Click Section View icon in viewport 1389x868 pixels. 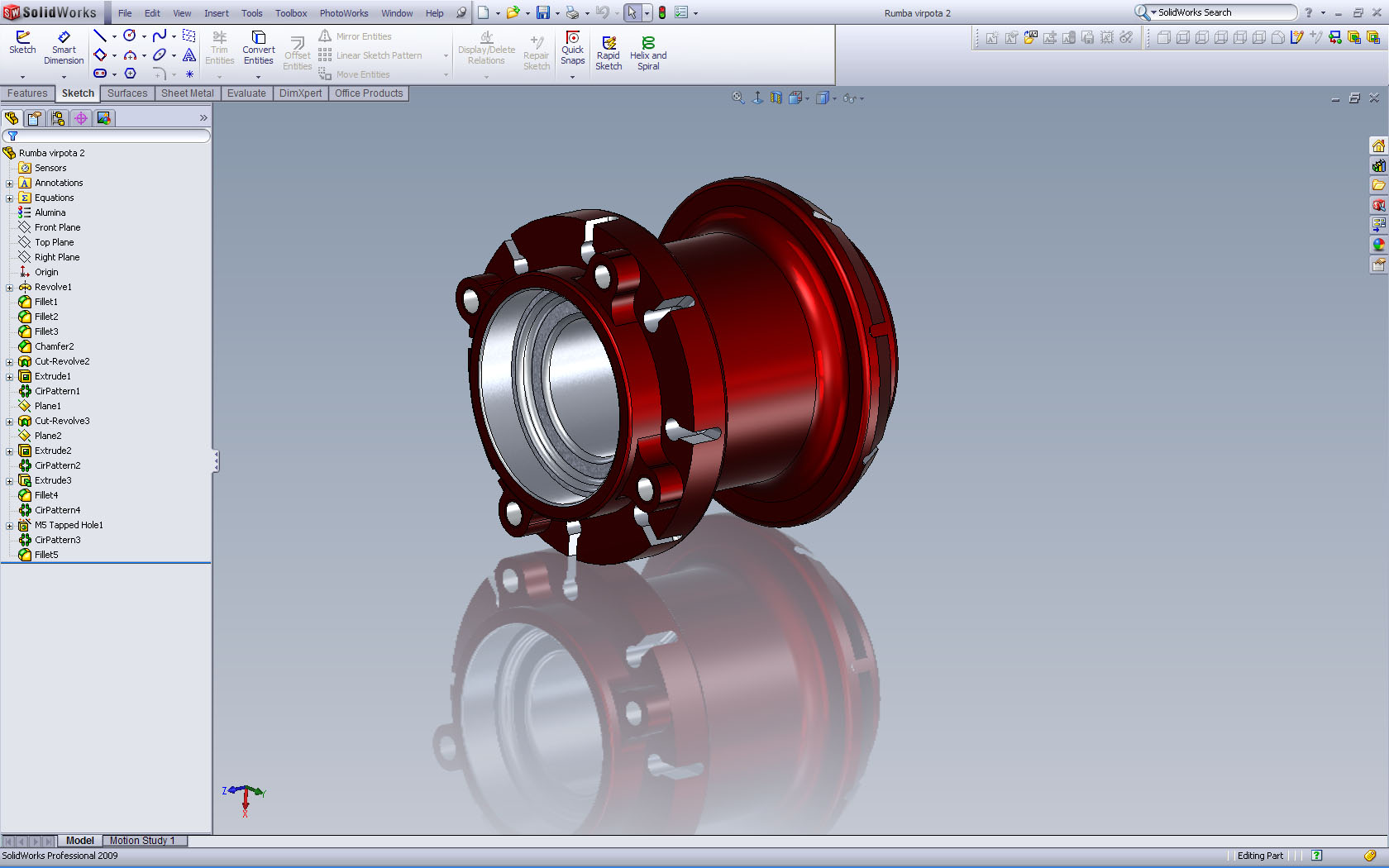[x=776, y=98]
